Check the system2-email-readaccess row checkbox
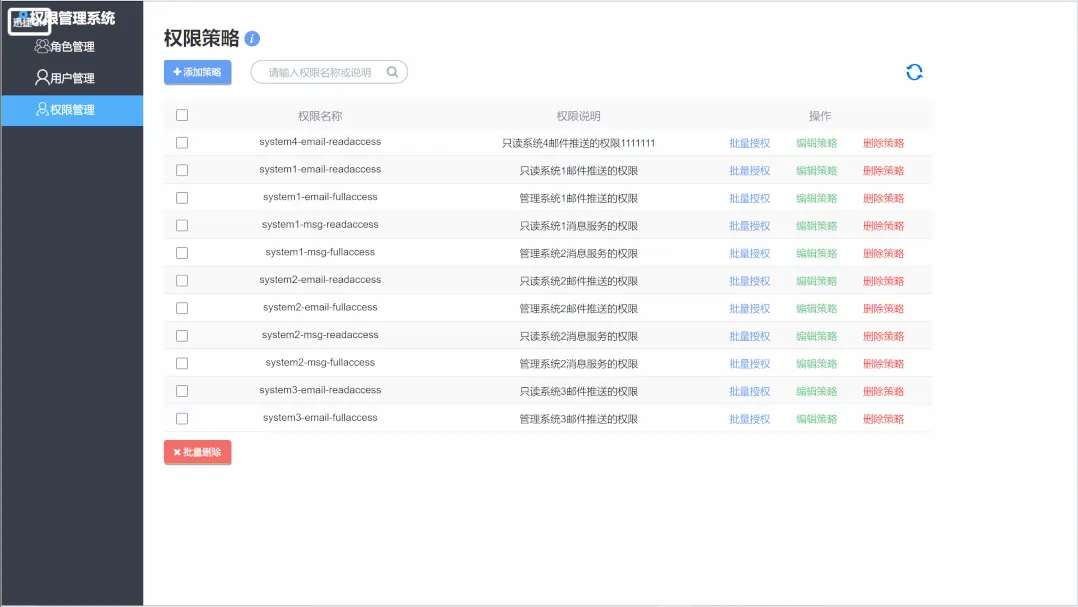1078x607 pixels. pyautogui.click(x=182, y=280)
